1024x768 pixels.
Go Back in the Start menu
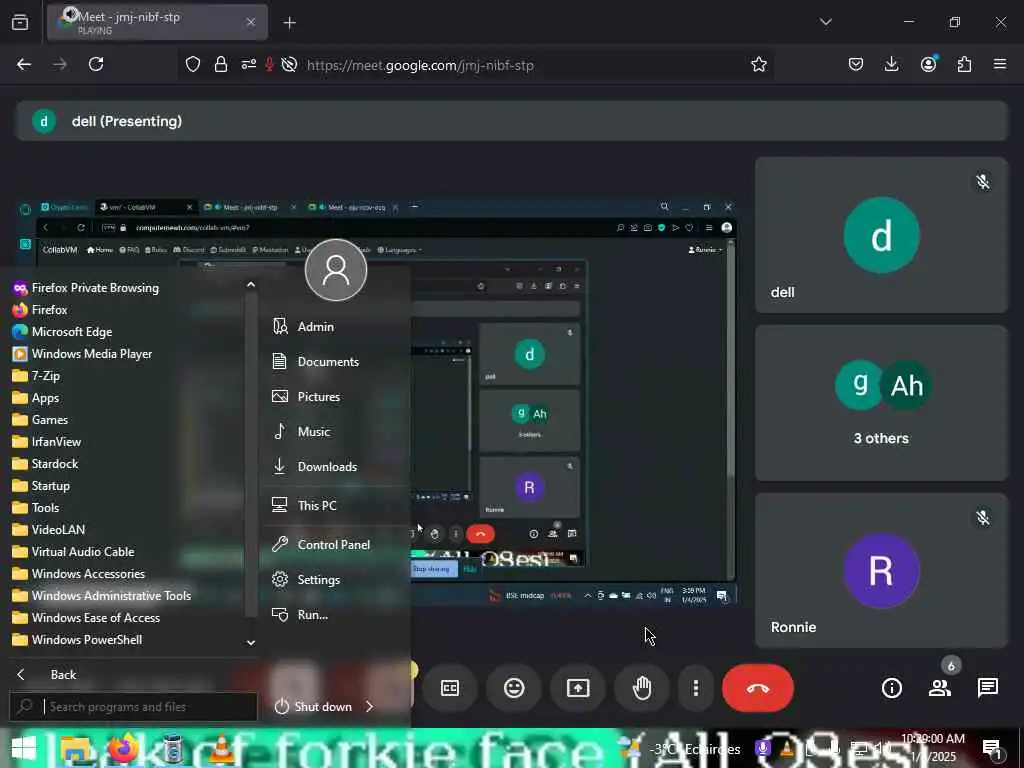click(x=46, y=675)
